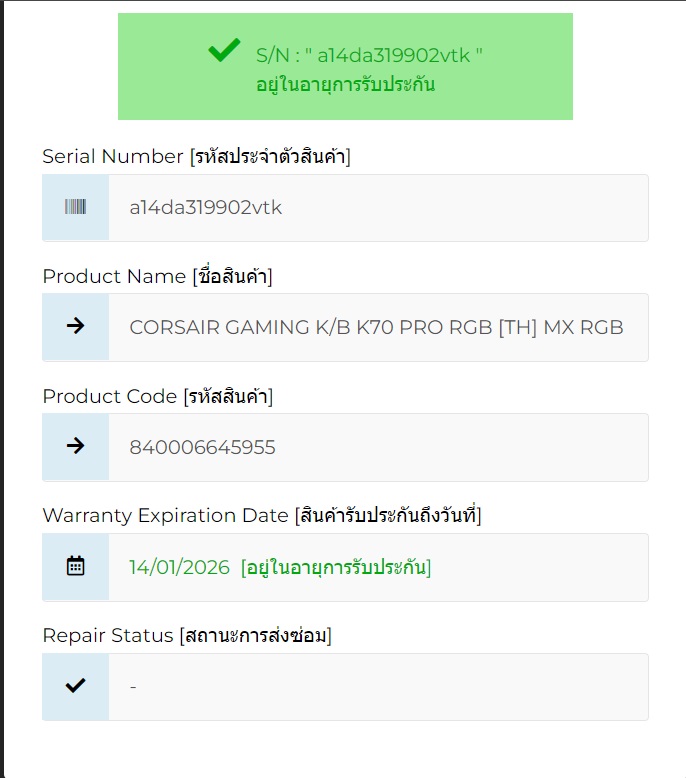This screenshot has width=686, height=778.
Task: Click the calendar icon for warranty expiration
Action: pyautogui.click(x=75, y=566)
